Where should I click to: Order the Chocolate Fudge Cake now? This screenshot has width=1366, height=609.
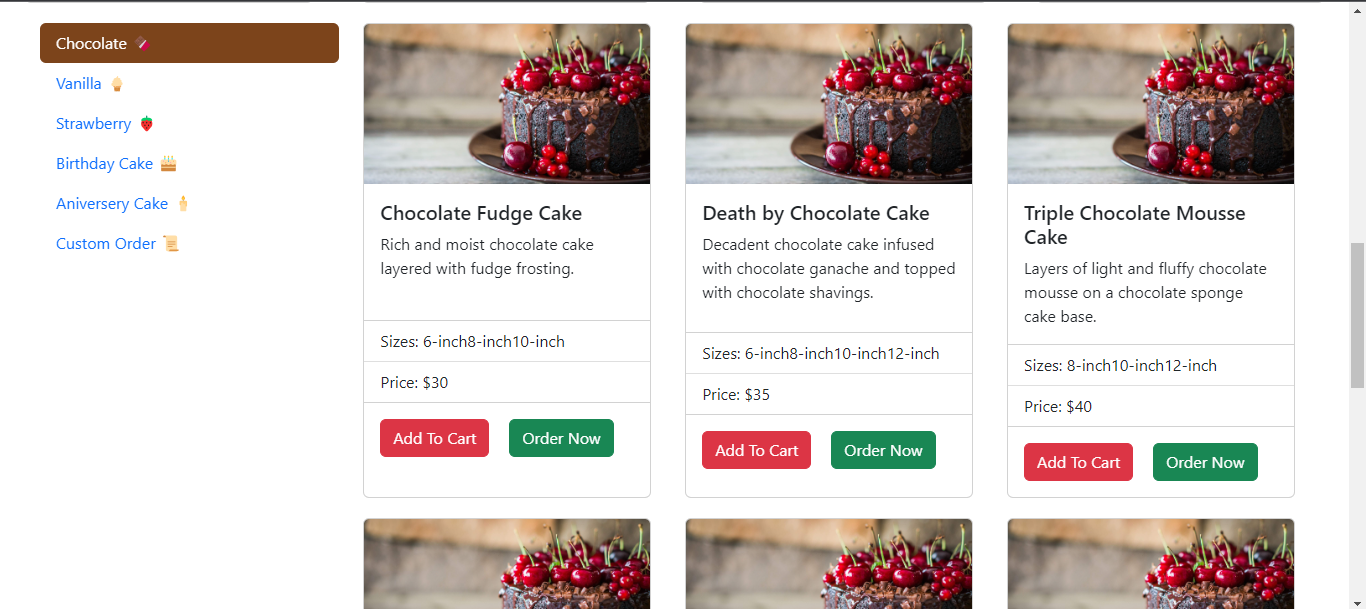coord(561,438)
